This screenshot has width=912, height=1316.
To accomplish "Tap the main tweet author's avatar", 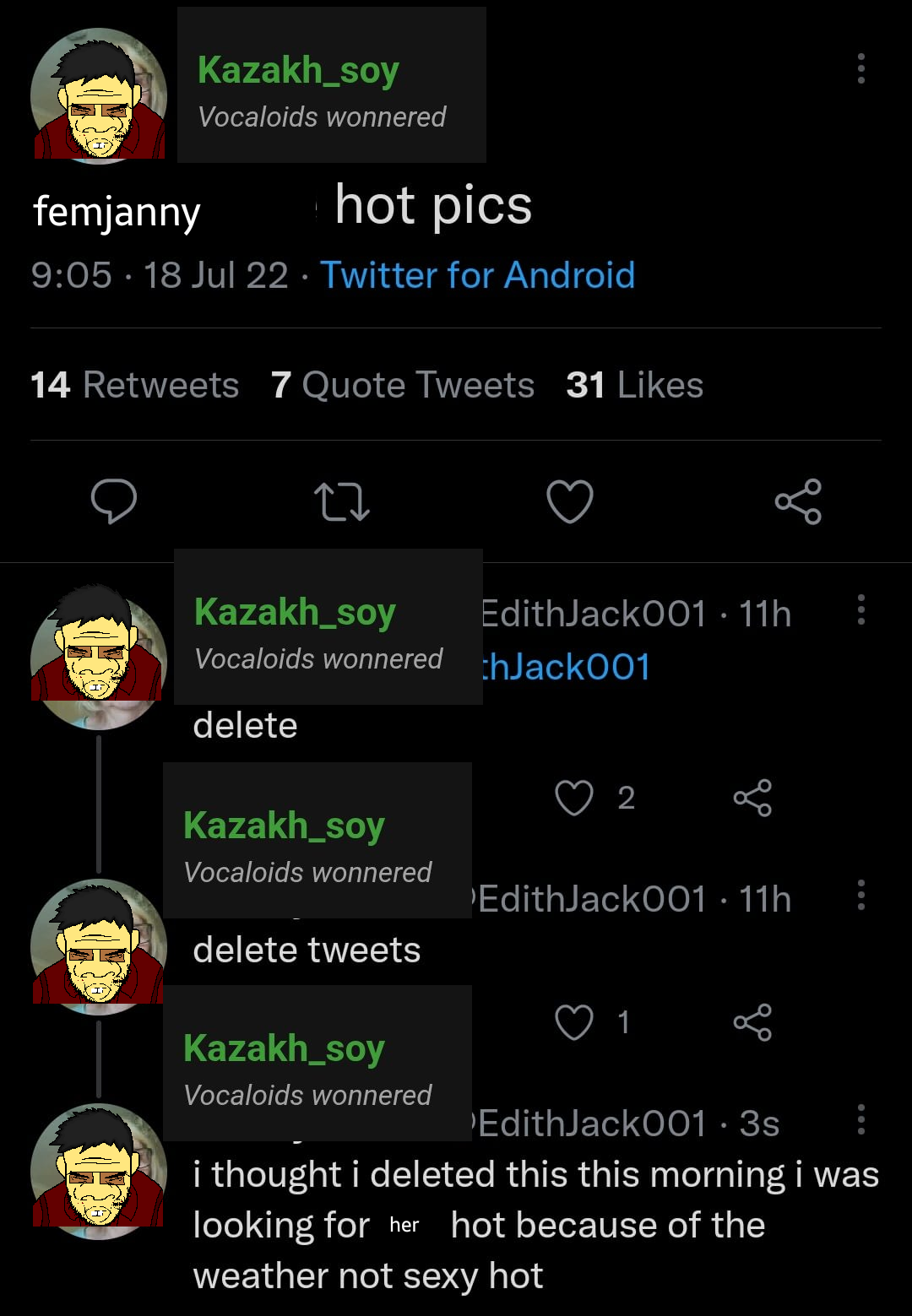I will click(x=99, y=95).
